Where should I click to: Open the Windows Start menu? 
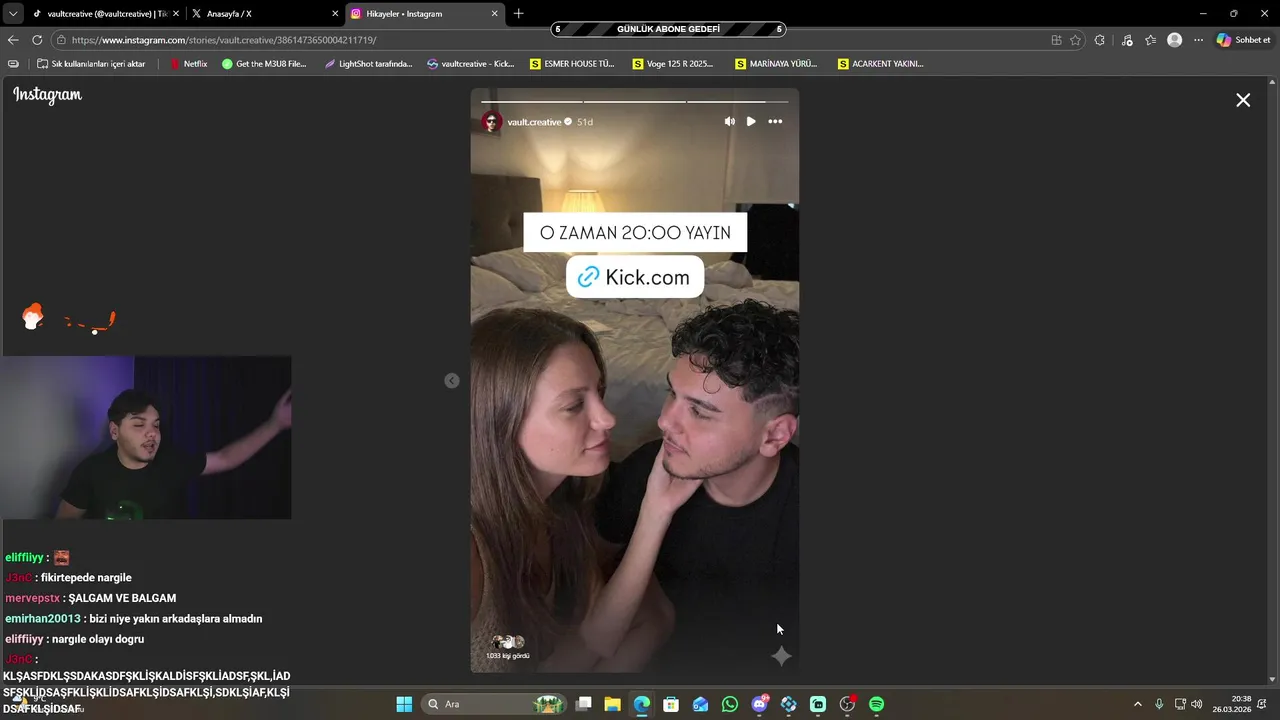(x=404, y=704)
